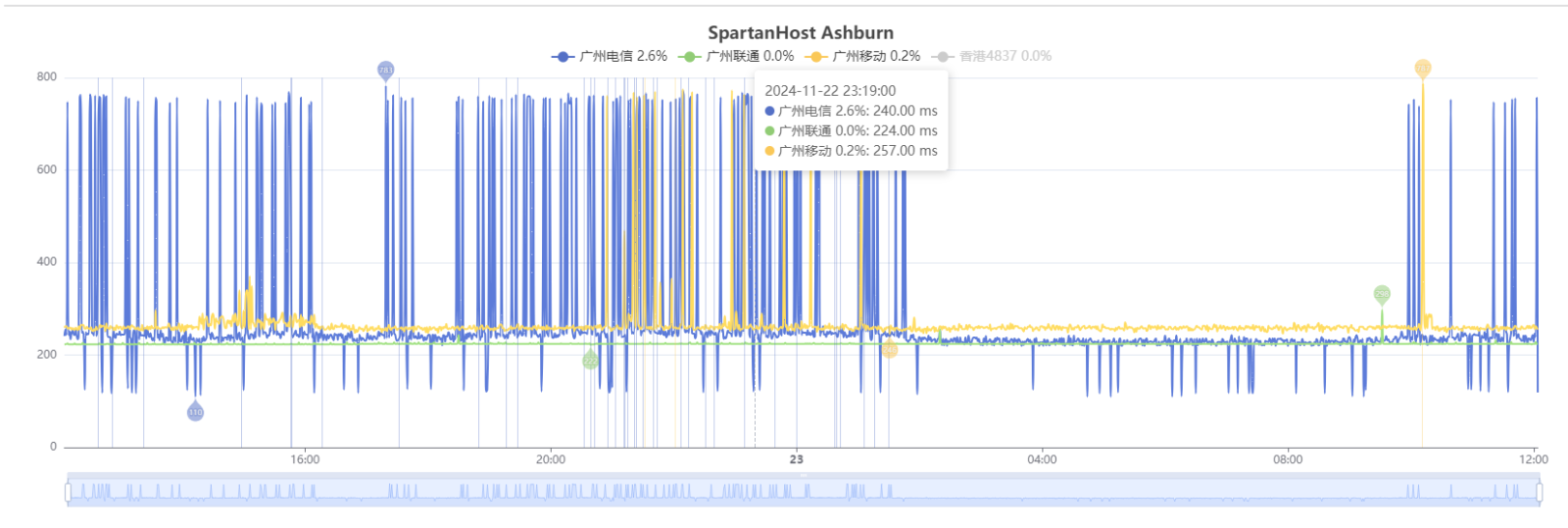Click the blue min marker pin labeled 110
This screenshot has width=1568, height=528.
click(195, 412)
